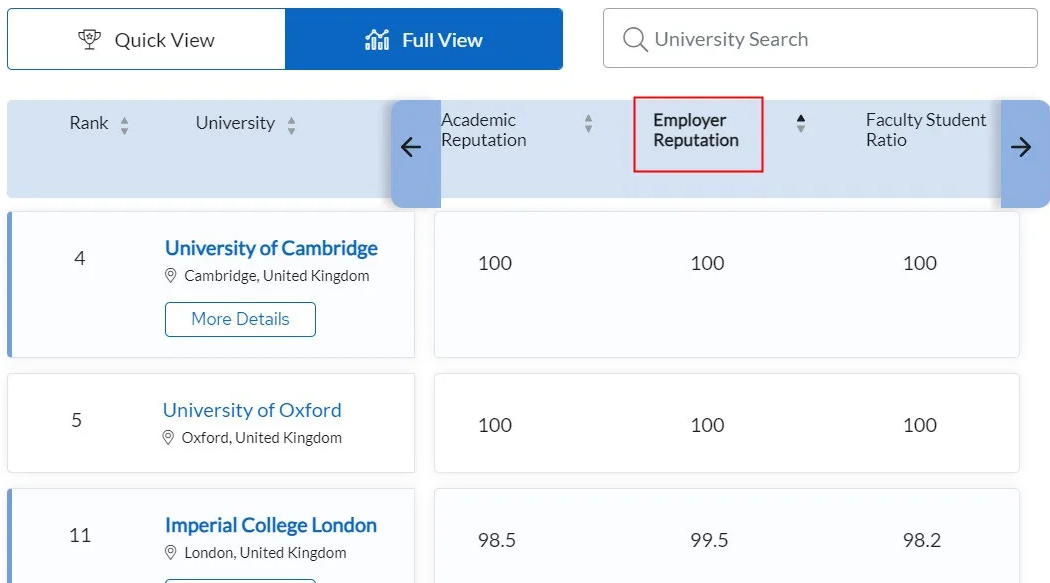Sort by the University column arrows
This screenshot has height=583, width=1050.
click(291, 125)
